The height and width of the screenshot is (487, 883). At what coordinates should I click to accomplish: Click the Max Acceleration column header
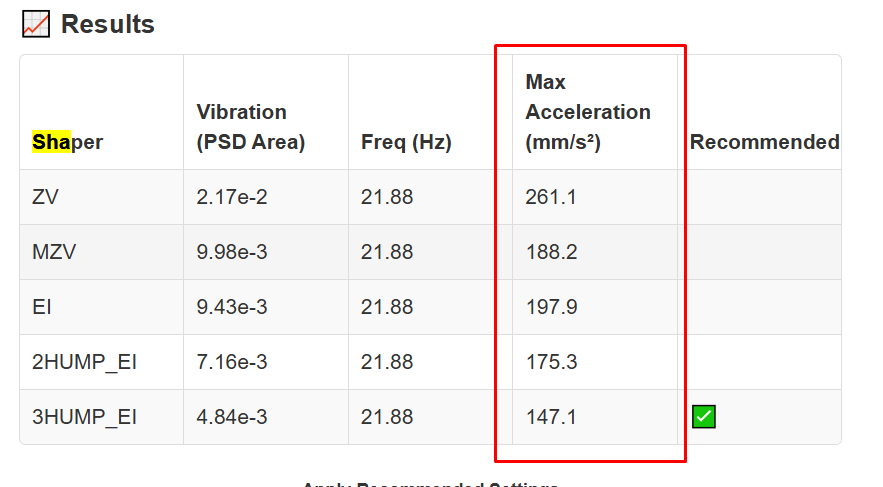click(x=588, y=112)
